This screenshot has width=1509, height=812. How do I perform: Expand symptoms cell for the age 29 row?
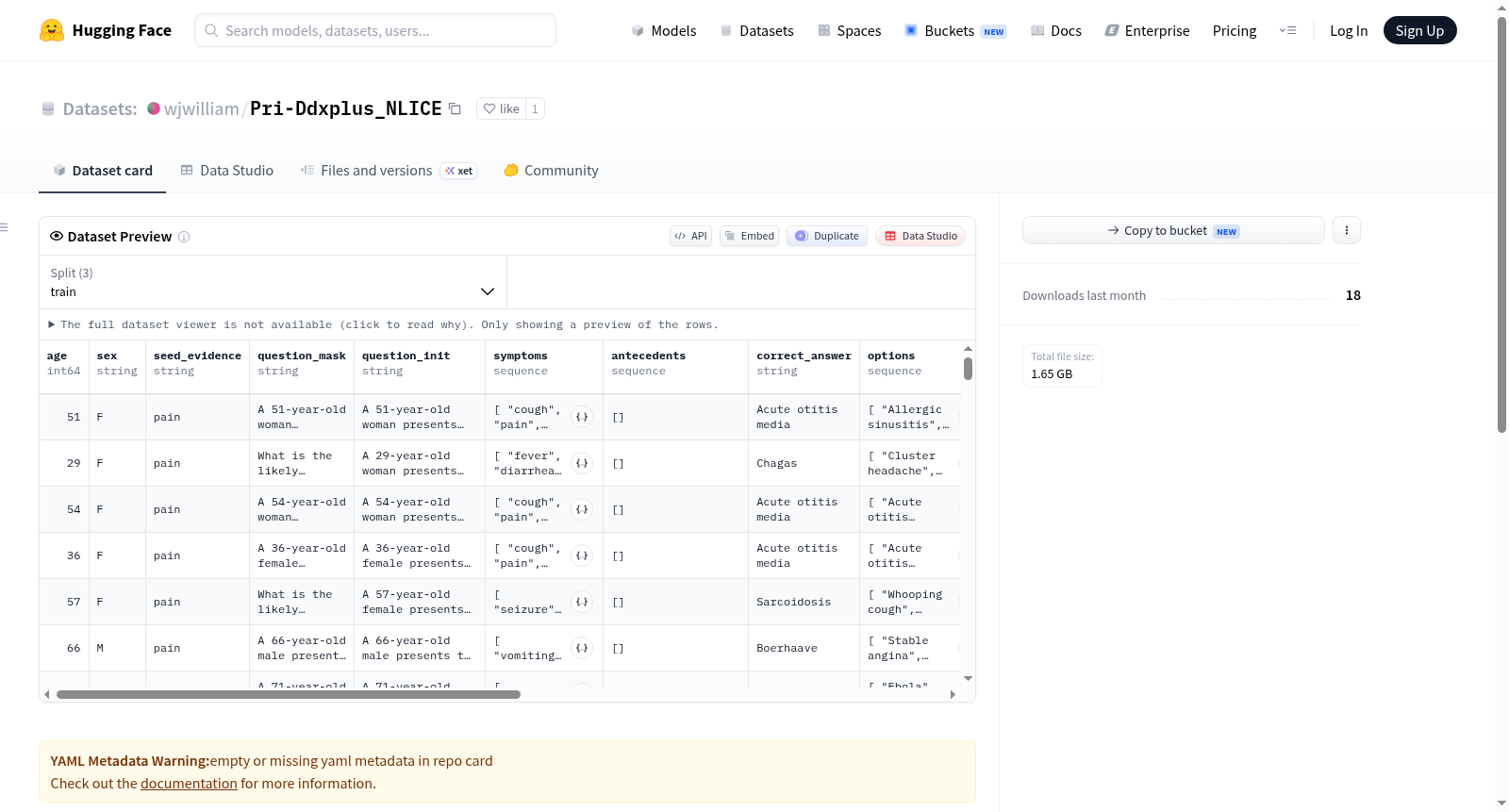click(x=582, y=463)
